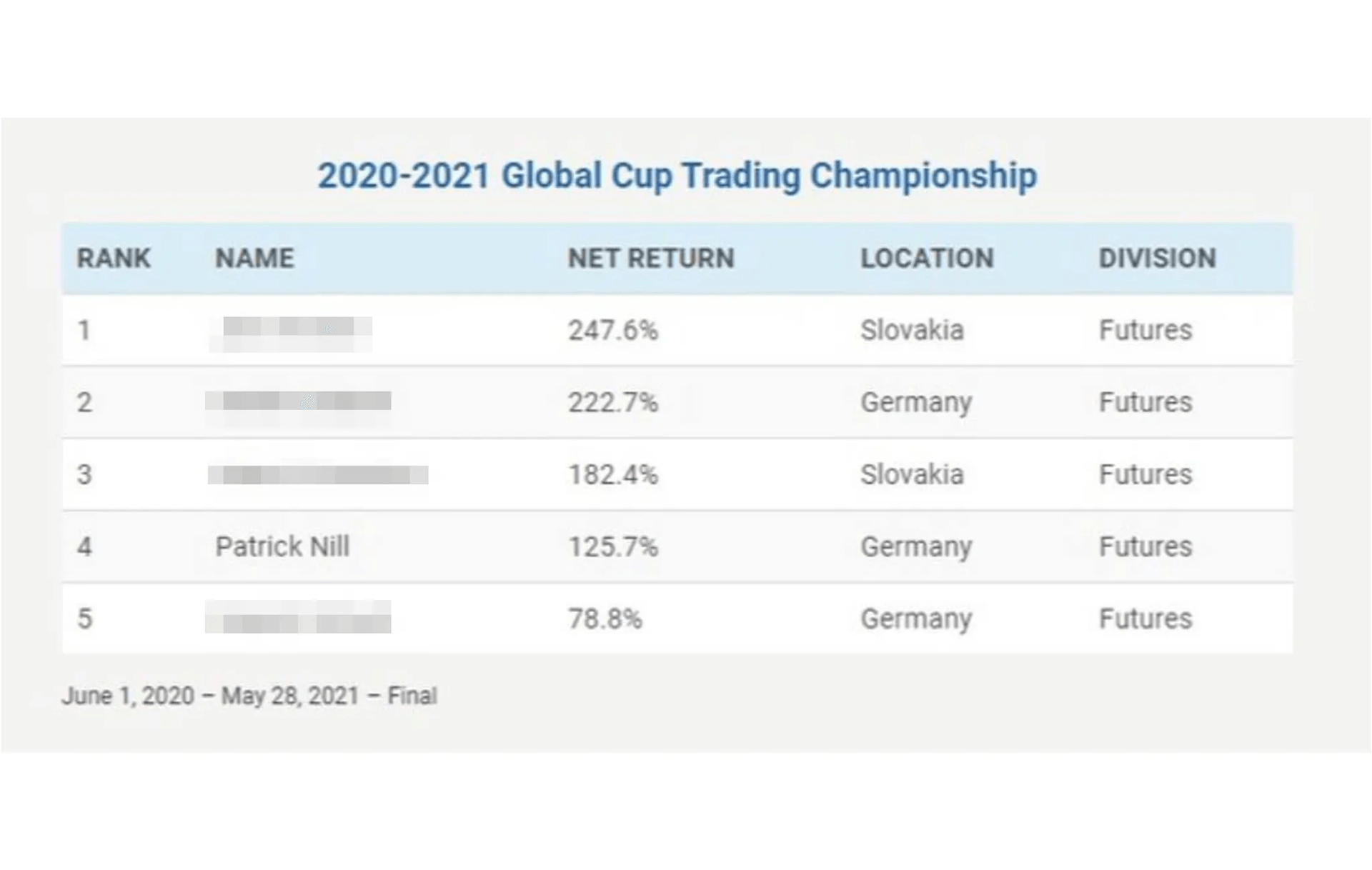The image size is (1372, 870).
Task: Select the 247.6% net return value
Action: point(612,331)
